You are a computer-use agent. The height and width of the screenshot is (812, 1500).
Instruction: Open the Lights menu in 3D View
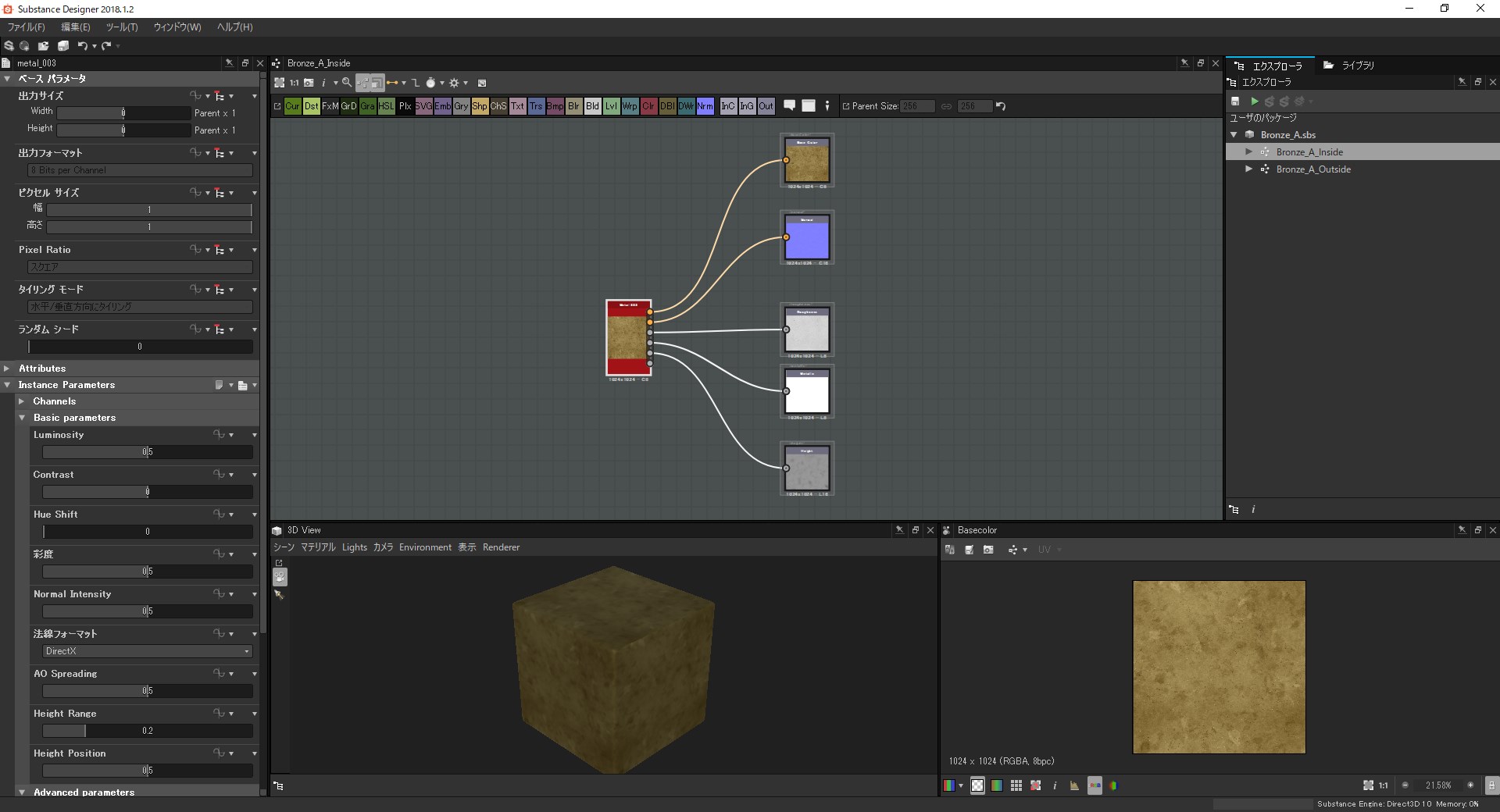click(354, 547)
